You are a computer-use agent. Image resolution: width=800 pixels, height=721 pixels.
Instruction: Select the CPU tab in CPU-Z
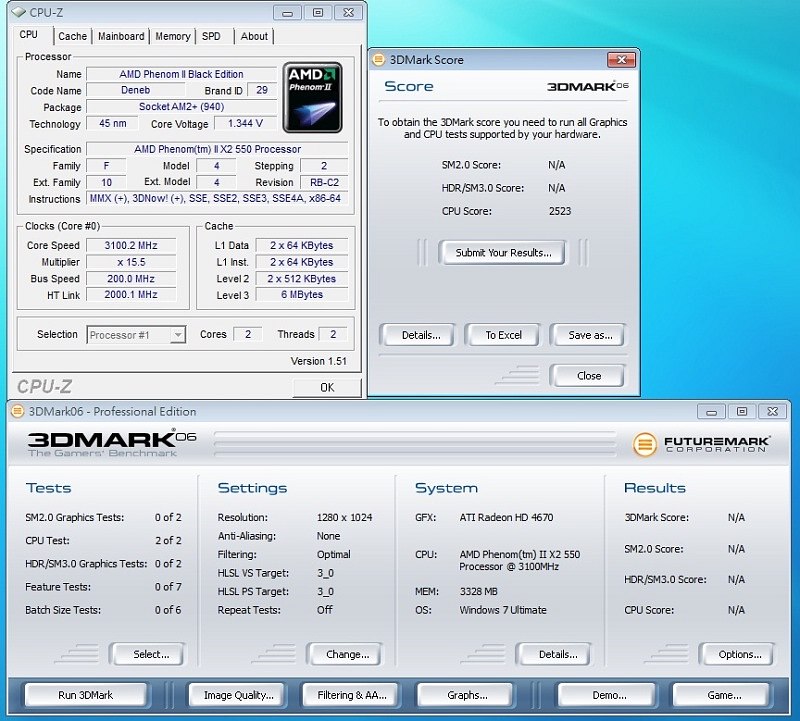point(29,35)
